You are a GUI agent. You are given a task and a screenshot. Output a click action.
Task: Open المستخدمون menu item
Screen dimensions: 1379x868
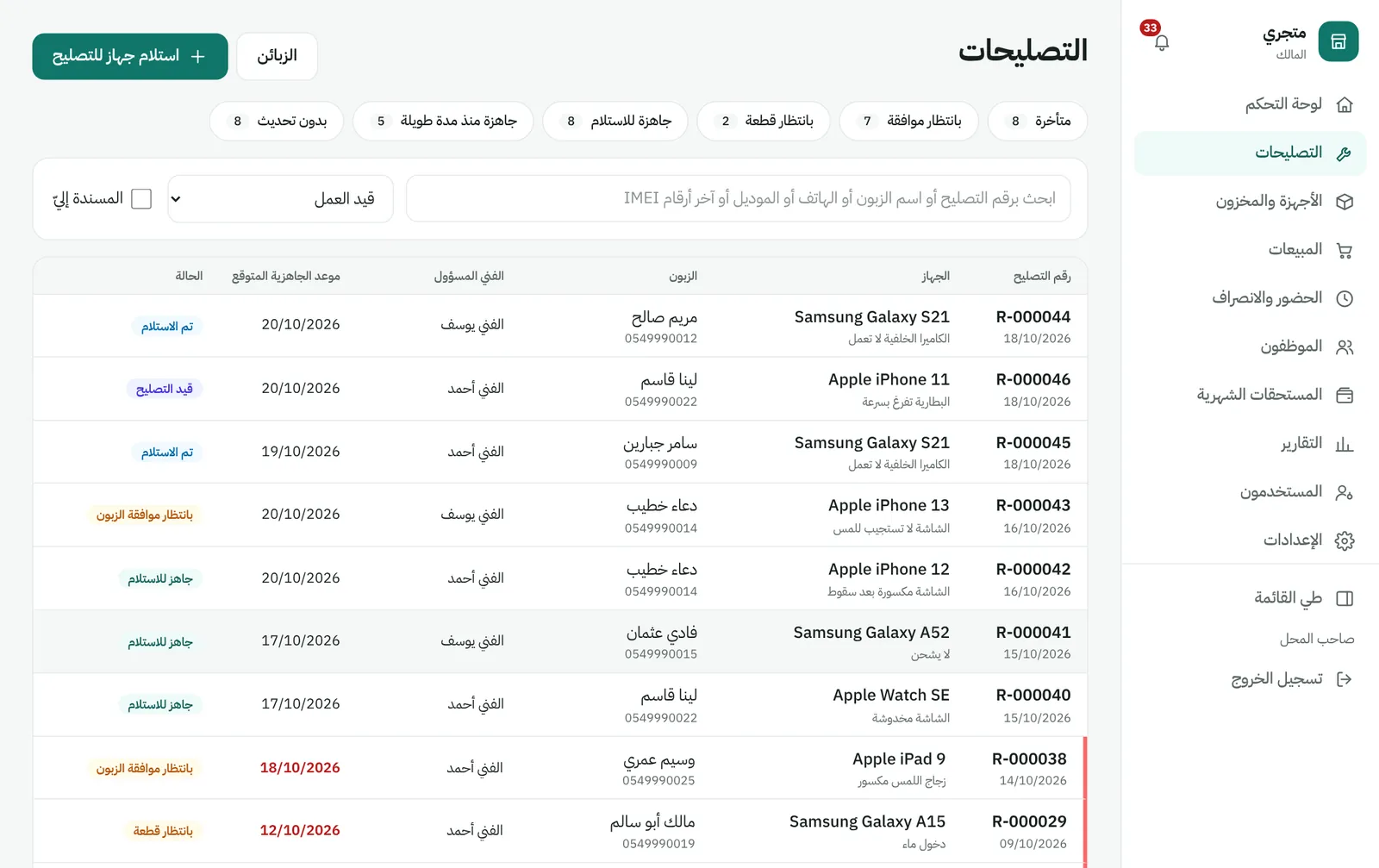pos(1250,492)
